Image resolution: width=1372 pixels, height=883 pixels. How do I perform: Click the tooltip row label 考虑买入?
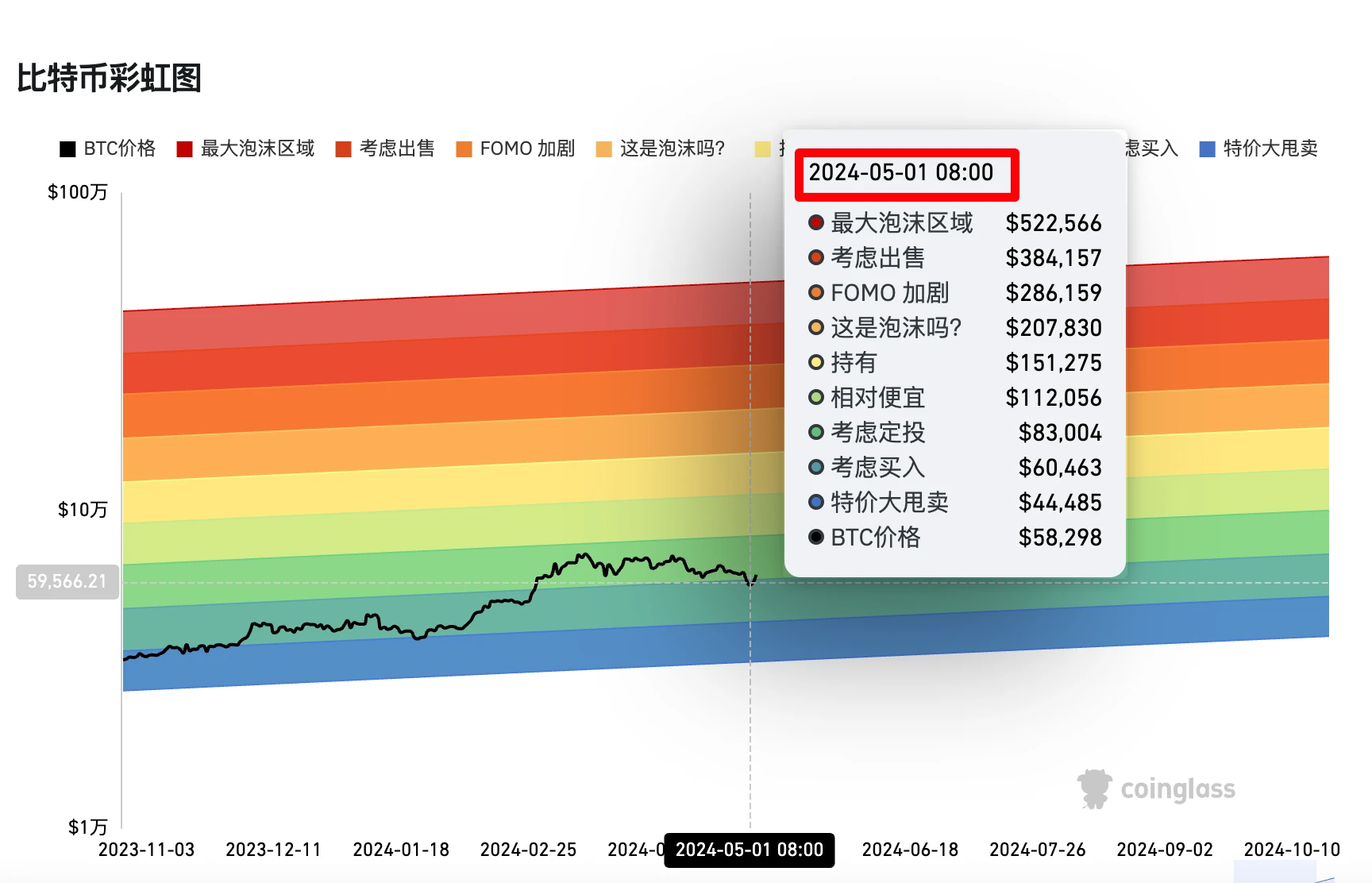pyautogui.click(x=877, y=468)
